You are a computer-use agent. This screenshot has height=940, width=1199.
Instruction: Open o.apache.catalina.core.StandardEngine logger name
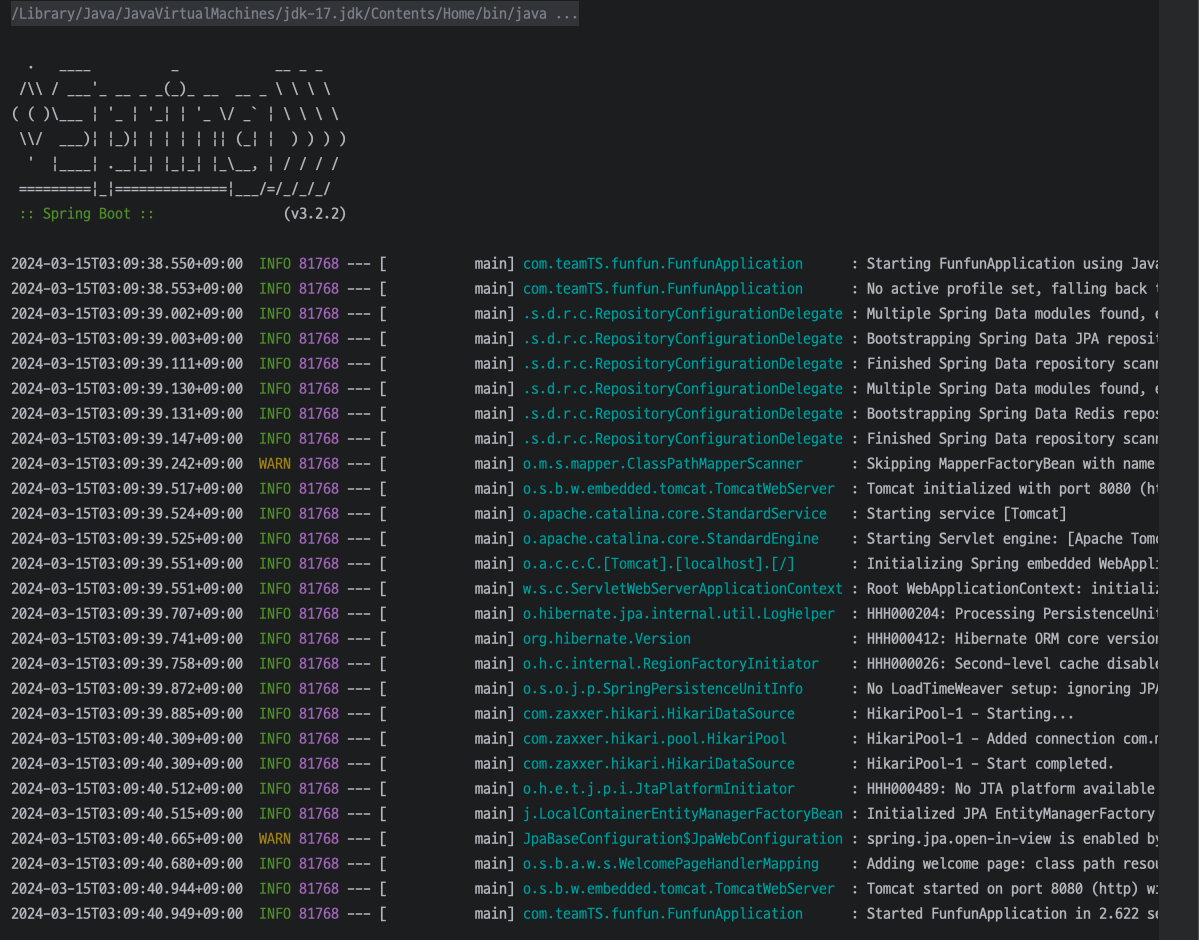[671, 539]
